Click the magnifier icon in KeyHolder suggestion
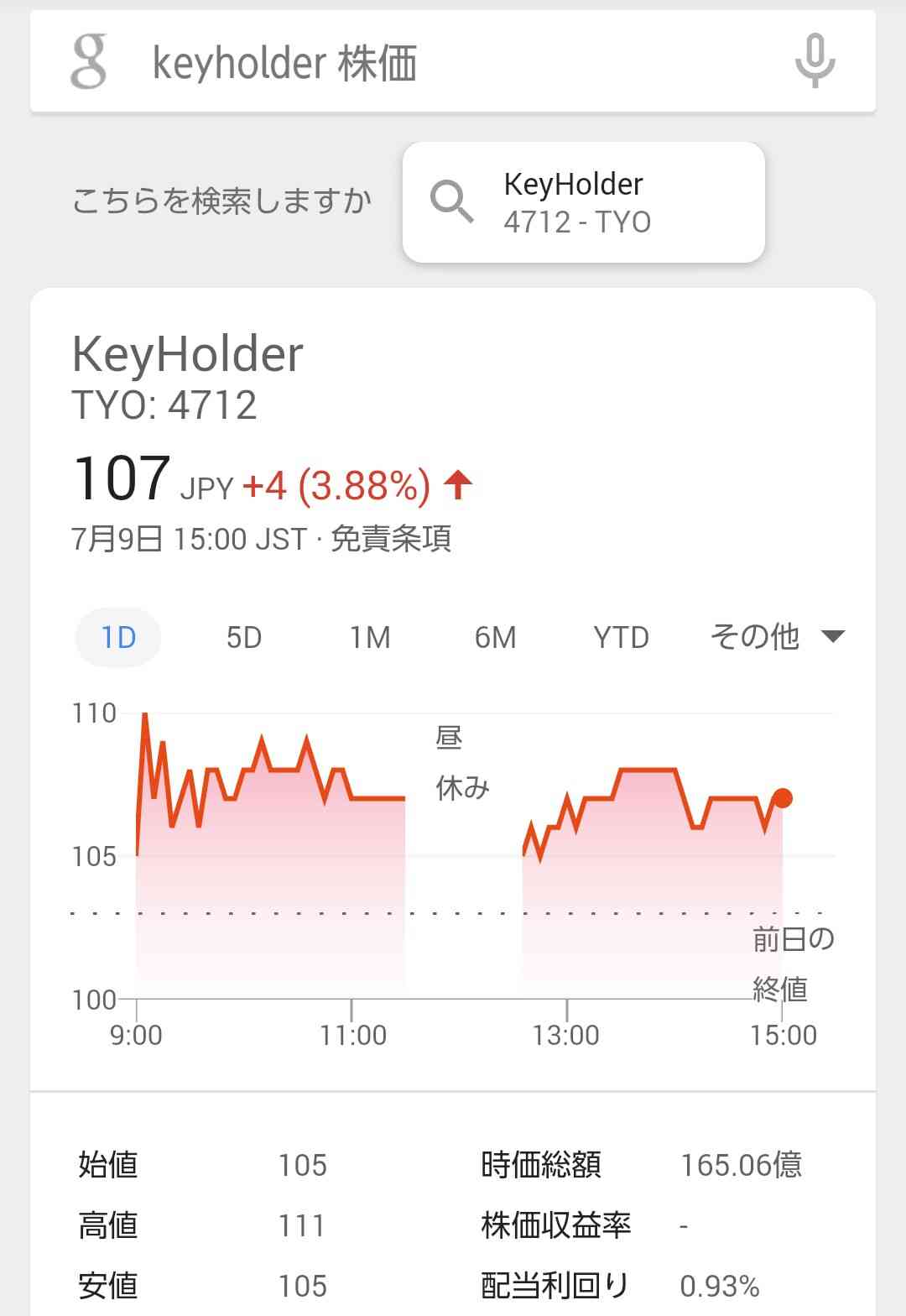 (451, 202)
